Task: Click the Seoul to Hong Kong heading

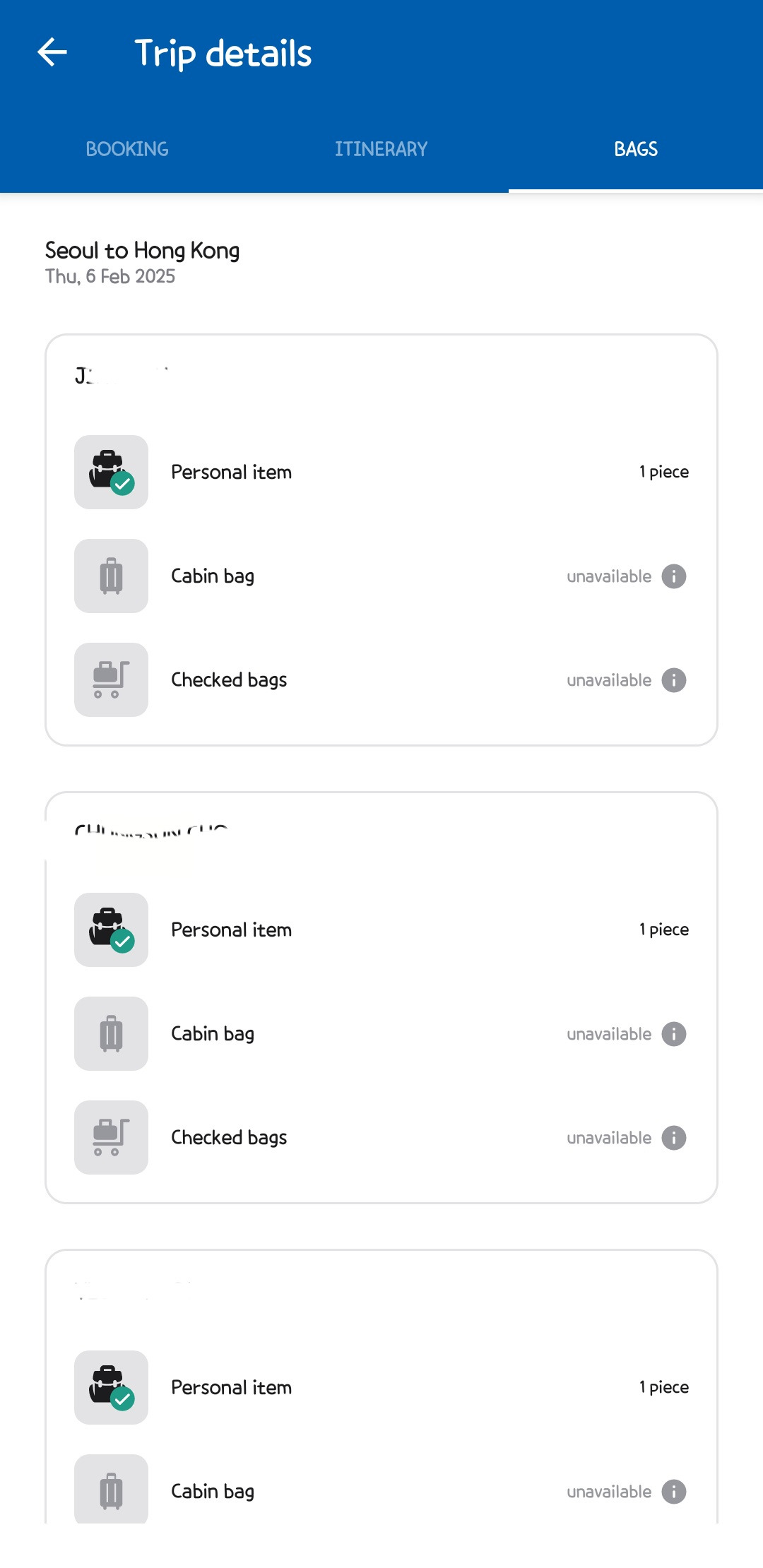Action: point(142,251)
